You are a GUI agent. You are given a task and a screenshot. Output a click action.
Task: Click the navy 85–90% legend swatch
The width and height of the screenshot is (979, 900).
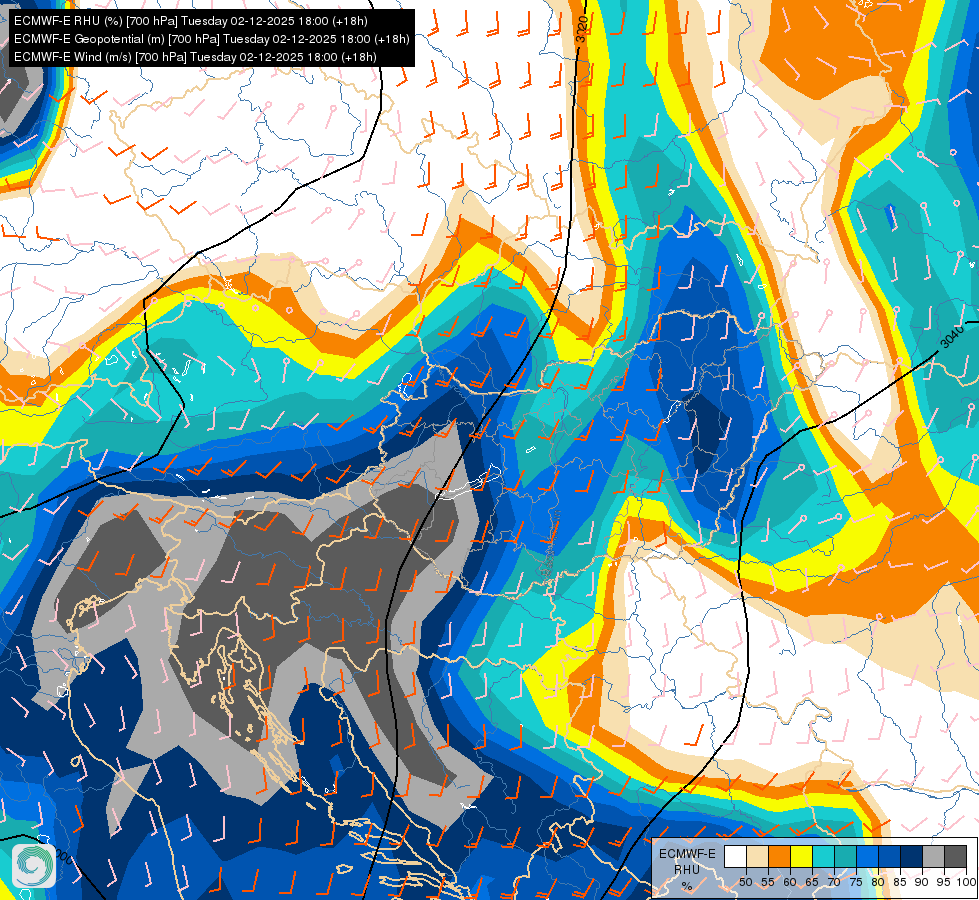[912, 856]
